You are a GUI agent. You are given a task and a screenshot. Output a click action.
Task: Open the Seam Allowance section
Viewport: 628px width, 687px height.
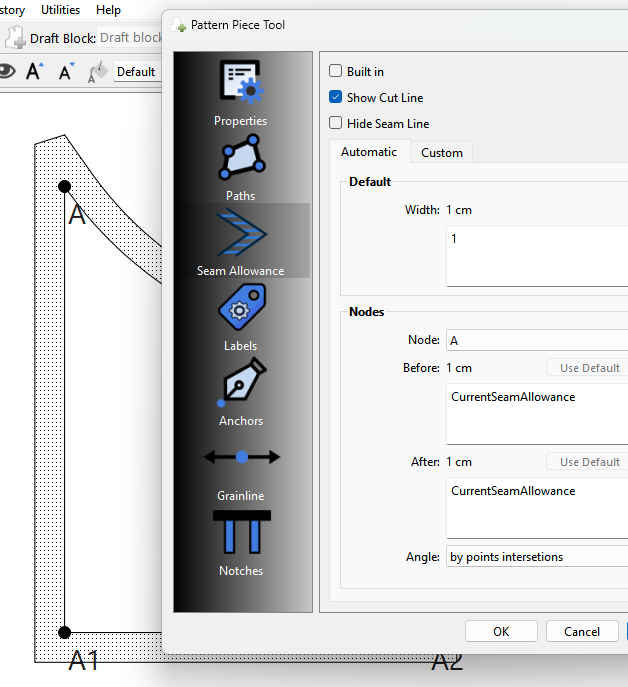240,241
